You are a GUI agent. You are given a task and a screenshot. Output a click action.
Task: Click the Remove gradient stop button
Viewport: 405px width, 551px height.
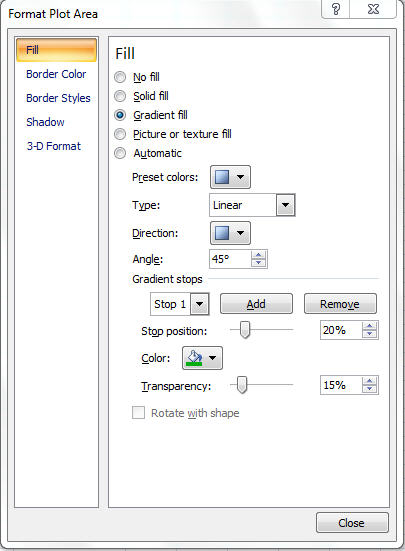(x=340, y=304)
